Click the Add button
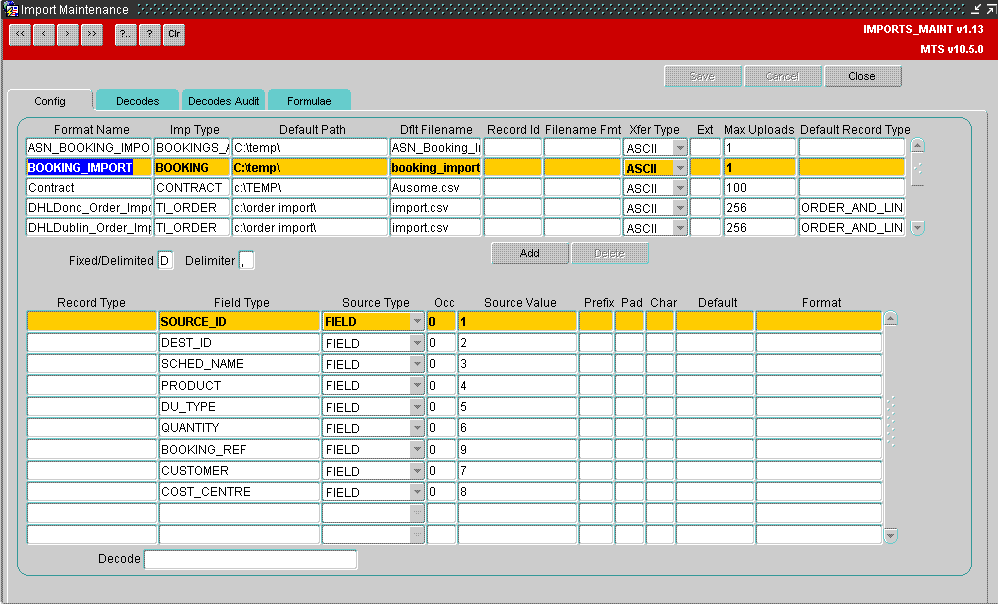This screenshot has height=604, width=998. pos(530,253)
